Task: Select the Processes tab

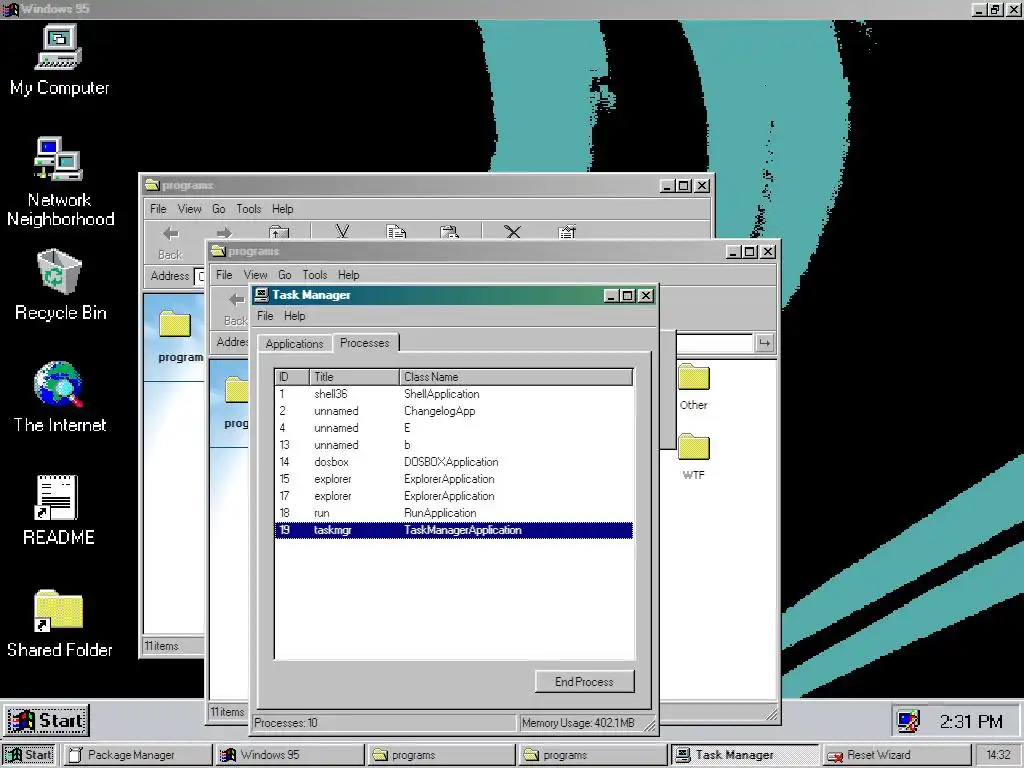Action: pyautogui.click(x=364, y=343)
